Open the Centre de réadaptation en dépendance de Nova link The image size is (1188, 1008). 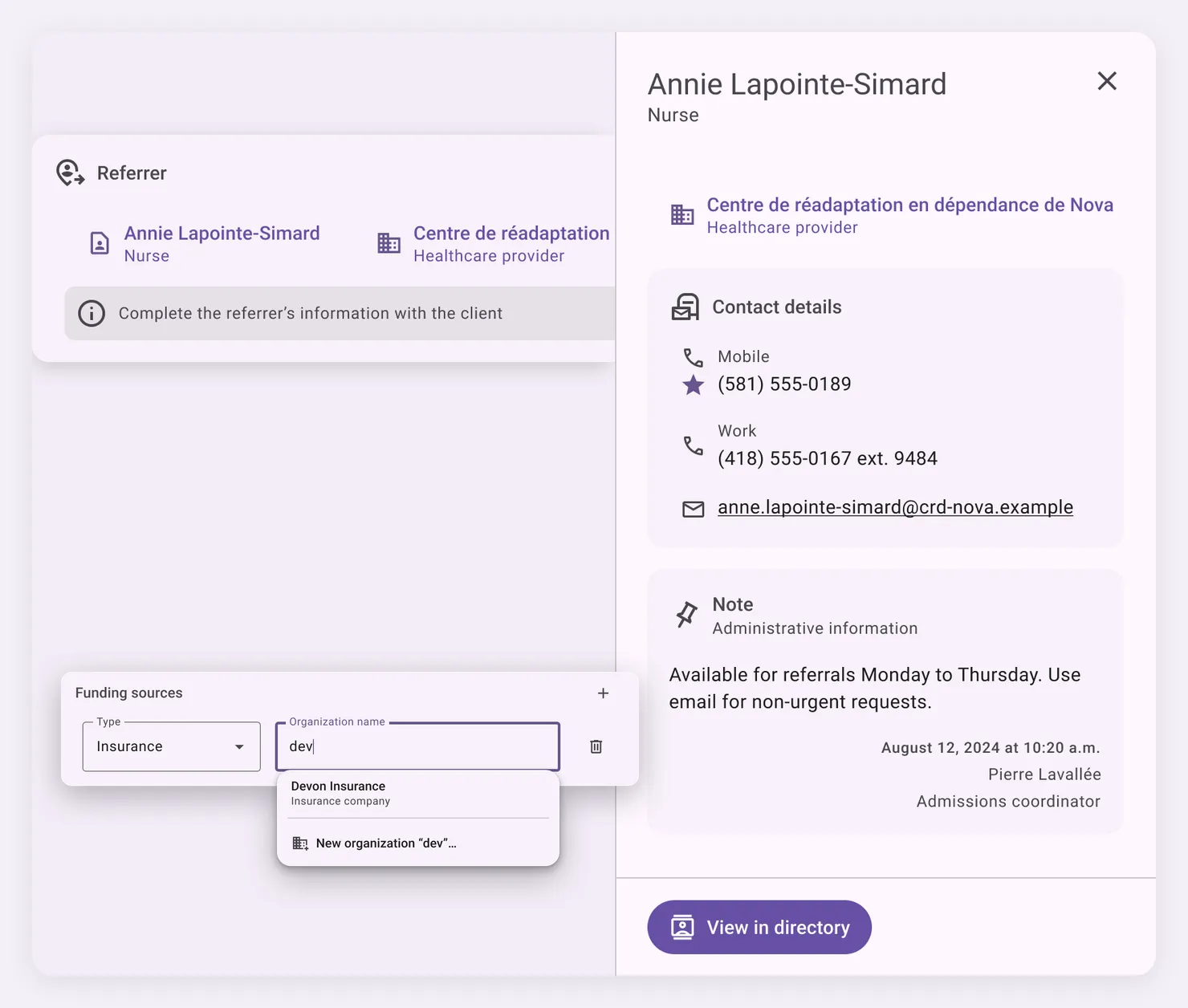pyautogui.click(x=909, y=205)
